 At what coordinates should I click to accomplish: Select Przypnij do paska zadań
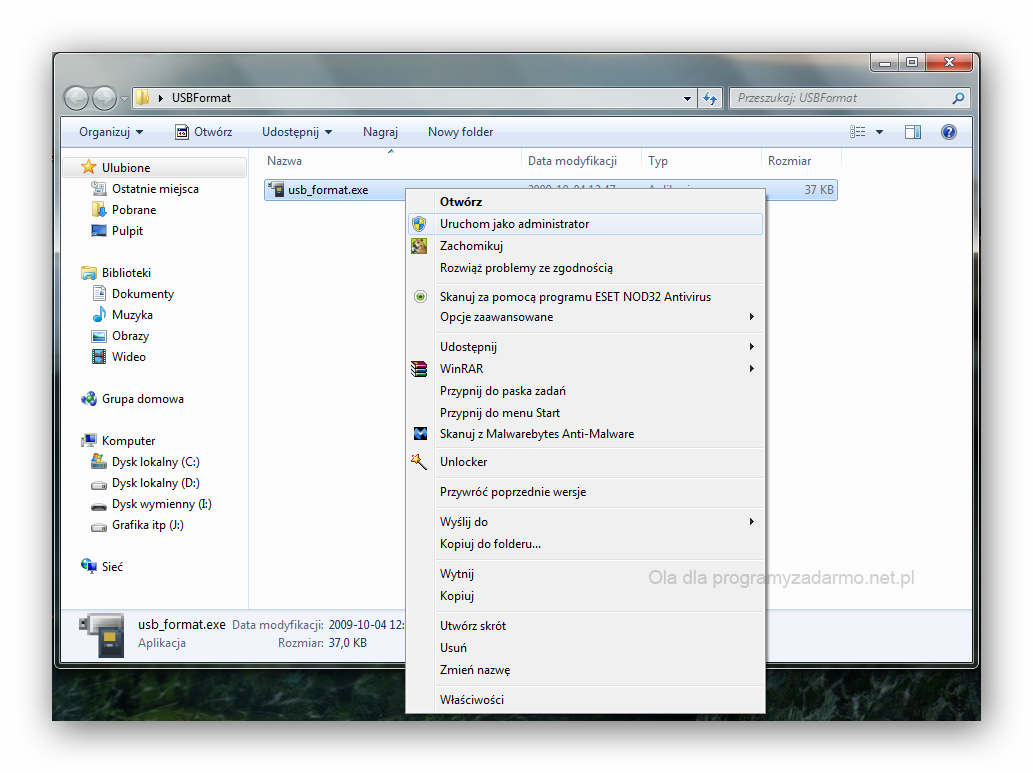pyautogui.click(x=585, y=391)
